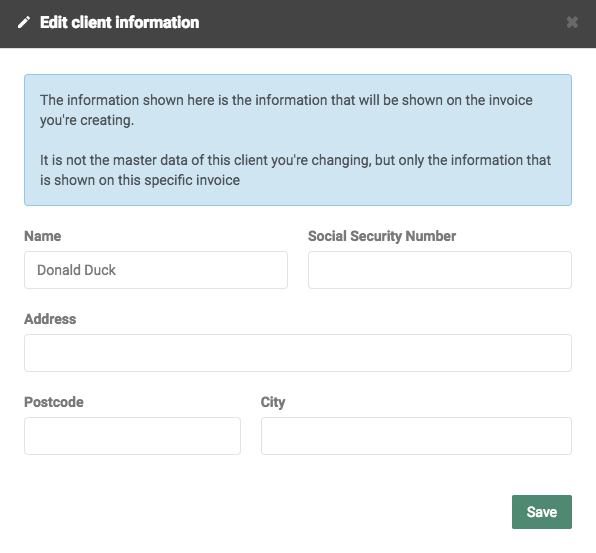Focus the Postcode input field
The width and height of the screenshot is (596, 553).
point(132,436)
